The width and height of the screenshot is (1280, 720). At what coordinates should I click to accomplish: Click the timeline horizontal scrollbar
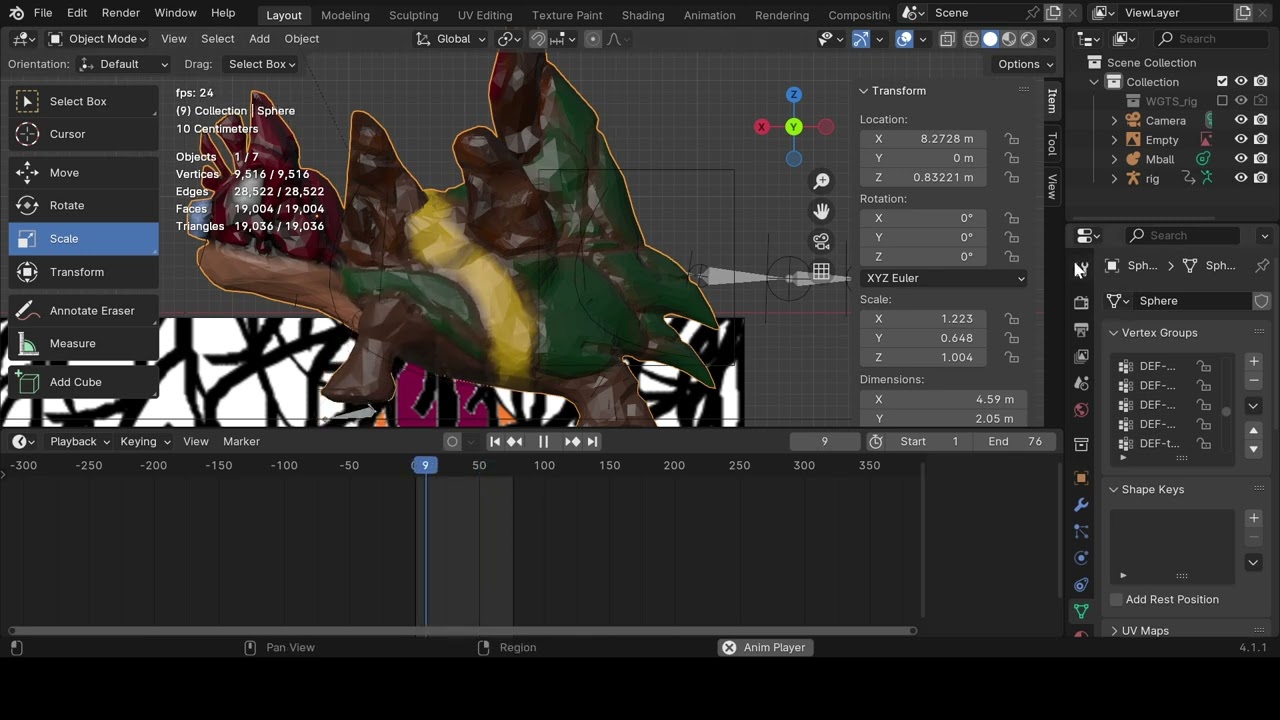[x=463, y=630]
